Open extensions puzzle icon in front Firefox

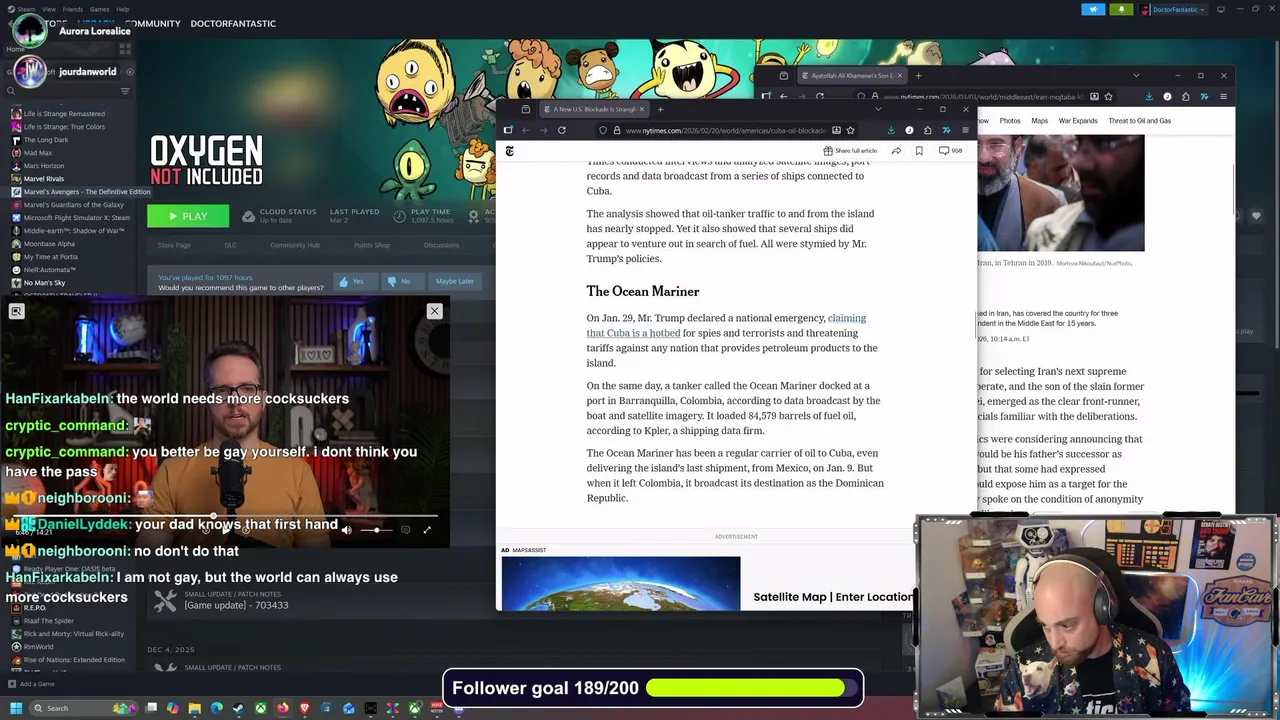pos(927,130)
